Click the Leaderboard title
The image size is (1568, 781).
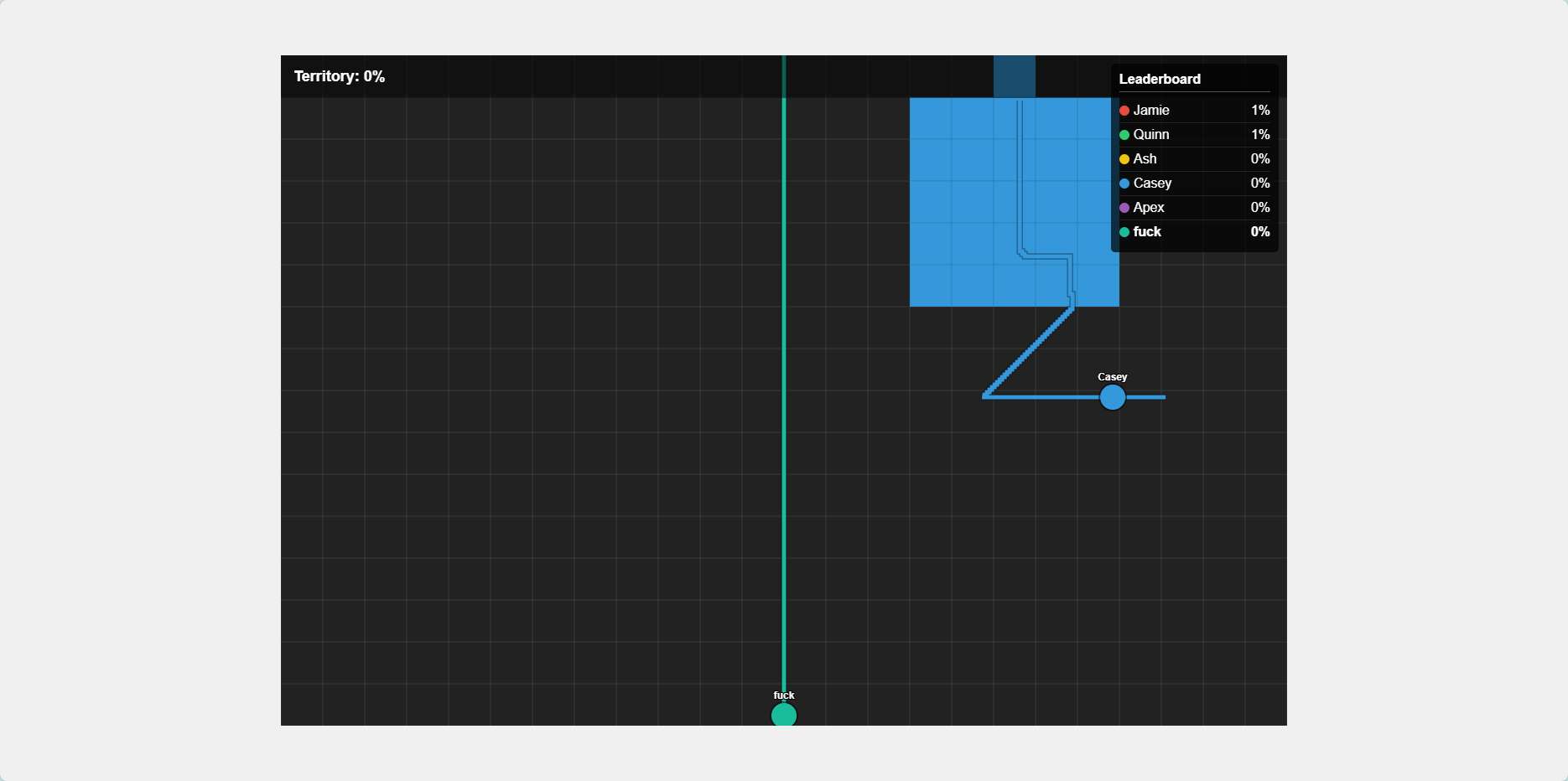1160,79
